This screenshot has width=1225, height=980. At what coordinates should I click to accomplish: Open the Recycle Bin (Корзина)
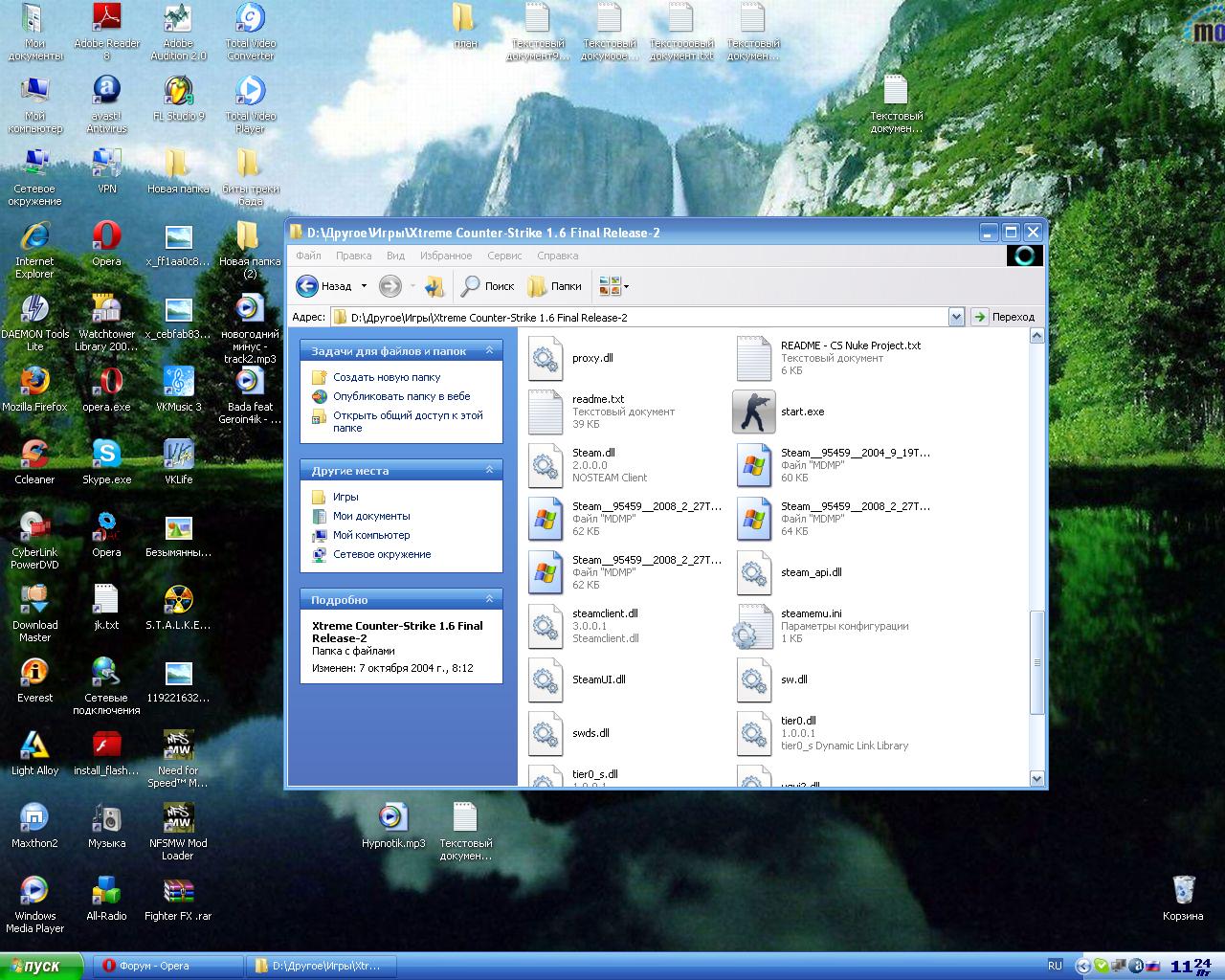tap(1183, 890)
